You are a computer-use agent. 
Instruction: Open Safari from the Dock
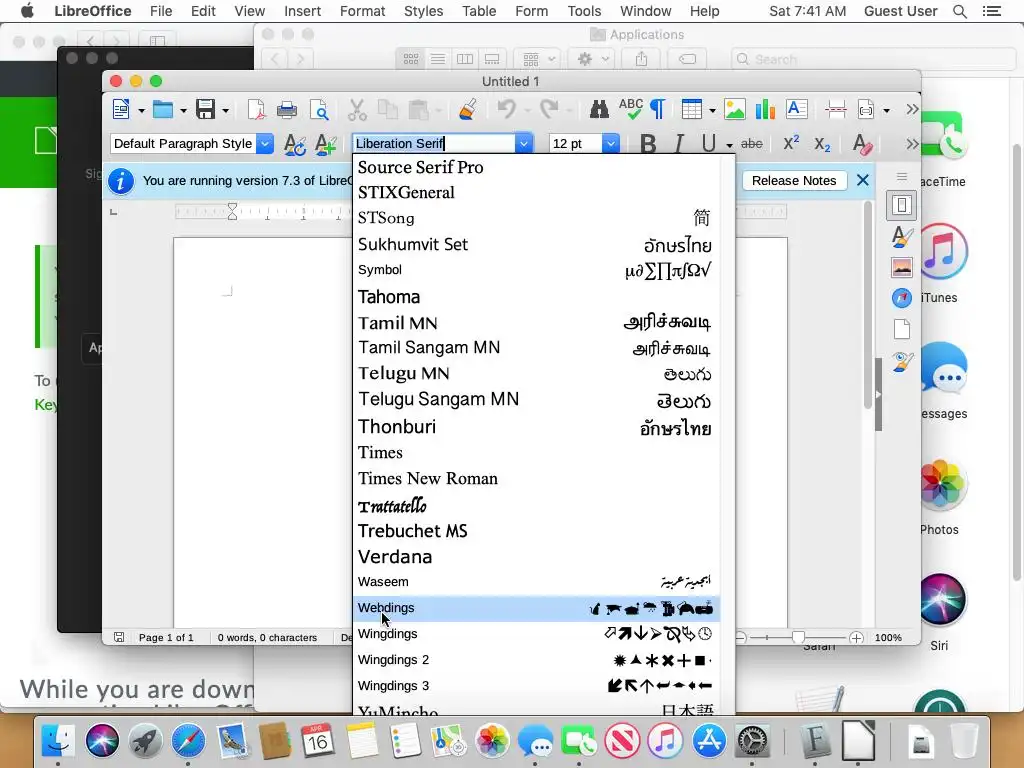(x=188, y=741)
